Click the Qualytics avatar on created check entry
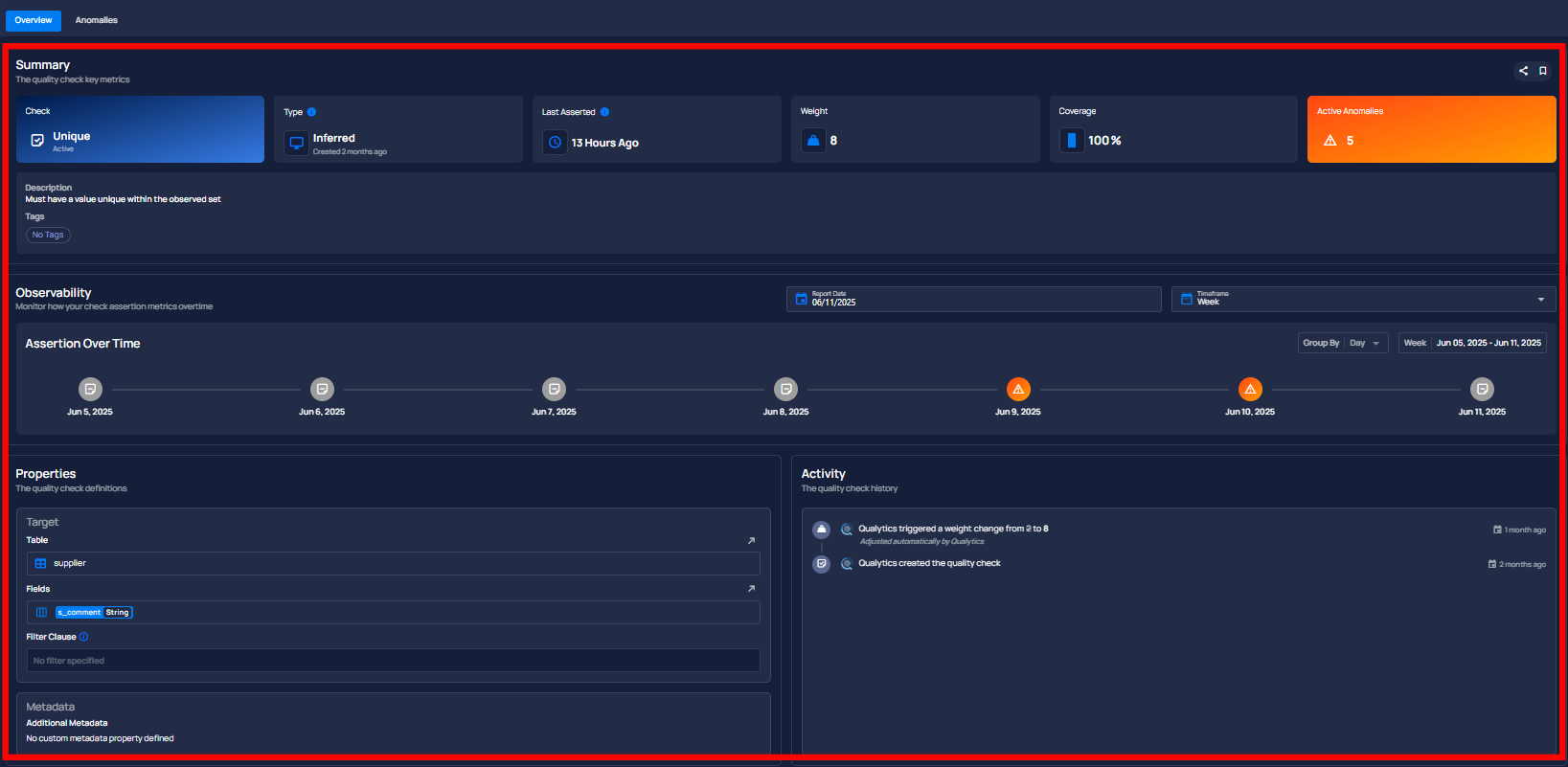 (x=847, y=564)
